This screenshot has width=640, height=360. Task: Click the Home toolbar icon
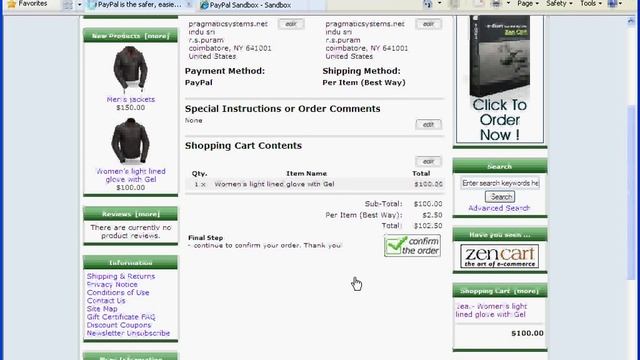point(428,4)
